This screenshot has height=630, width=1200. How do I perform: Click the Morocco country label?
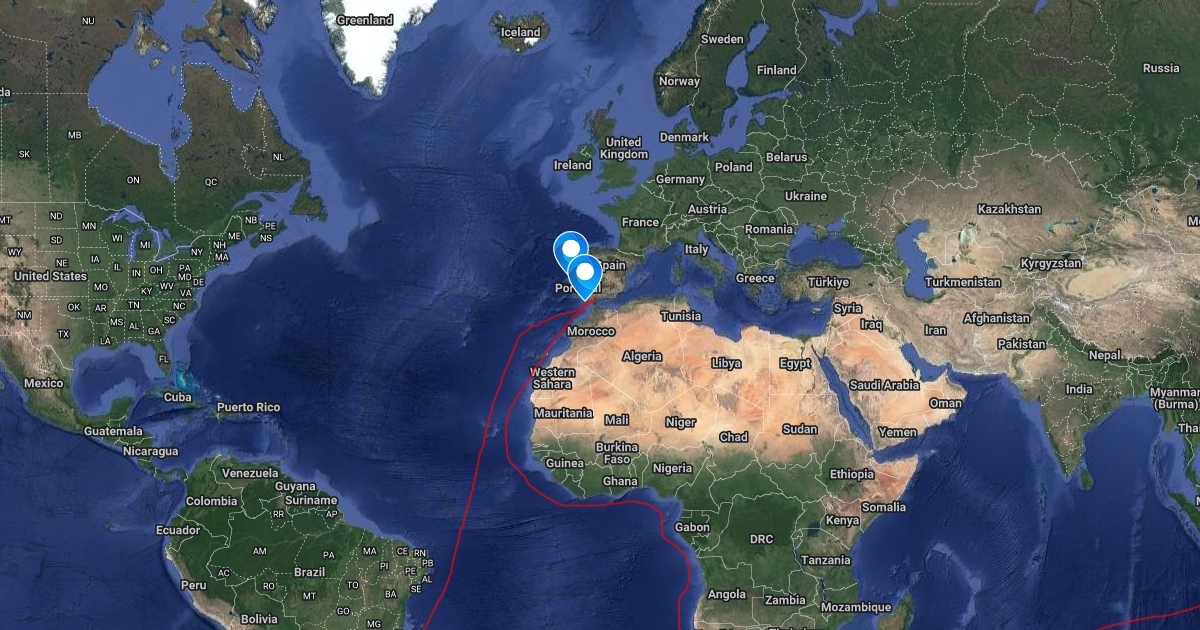pyautogui.click(x=590, y=331)
